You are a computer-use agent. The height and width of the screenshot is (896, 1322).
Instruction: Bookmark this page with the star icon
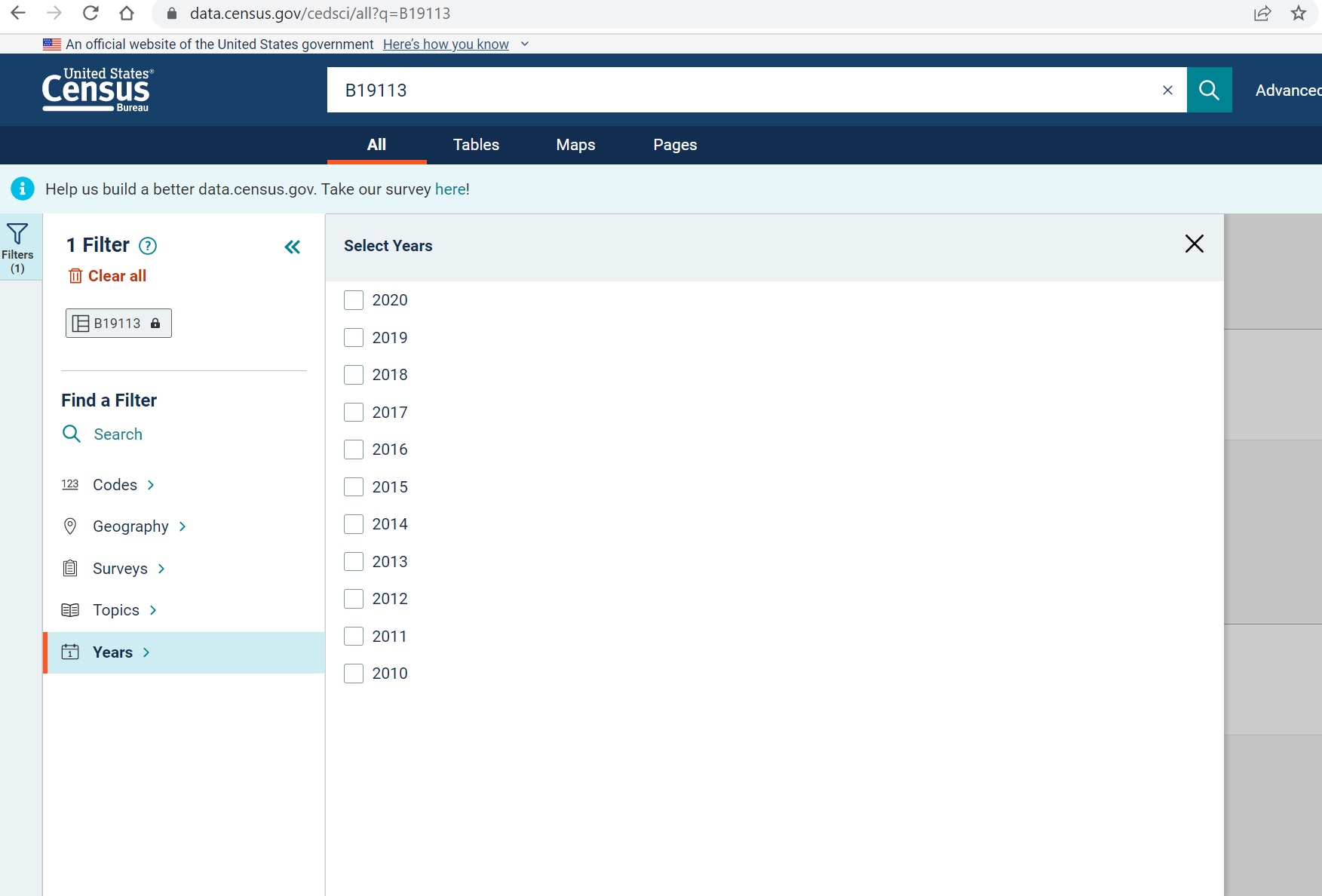pyautogui.click(x=1299, y=13)
